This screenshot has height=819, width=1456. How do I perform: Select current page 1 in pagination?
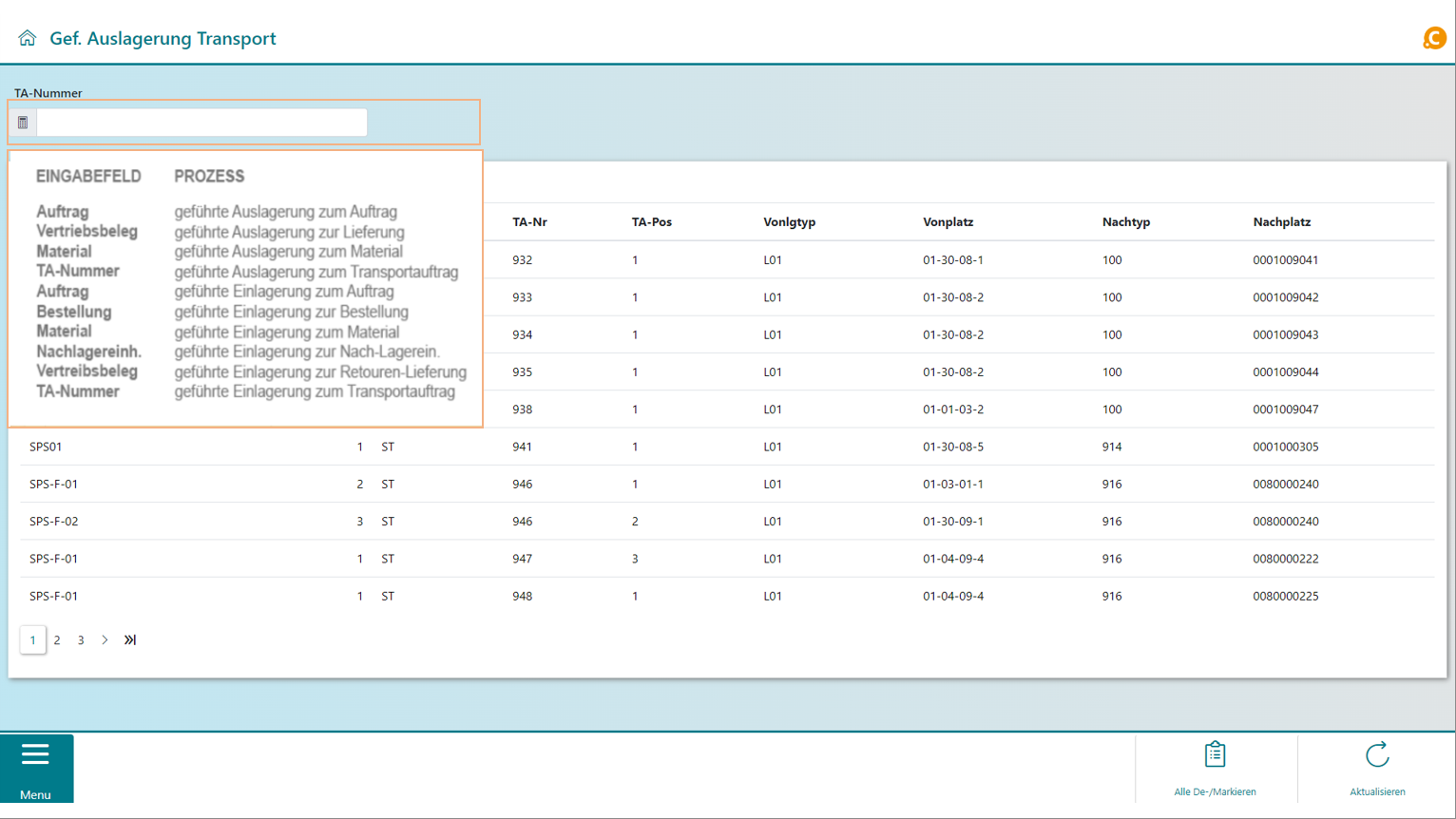(x=32, y=640)
